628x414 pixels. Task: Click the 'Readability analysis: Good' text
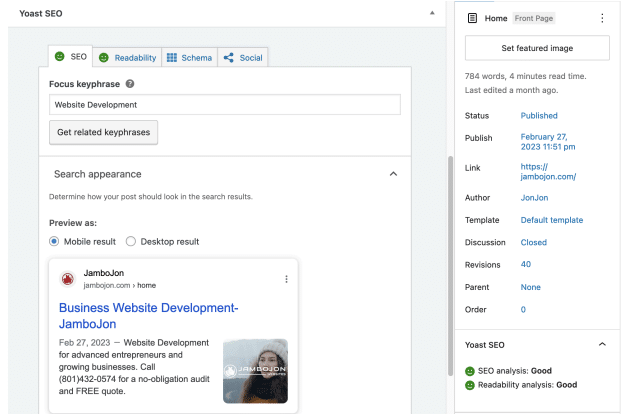(x=527, y=385)
